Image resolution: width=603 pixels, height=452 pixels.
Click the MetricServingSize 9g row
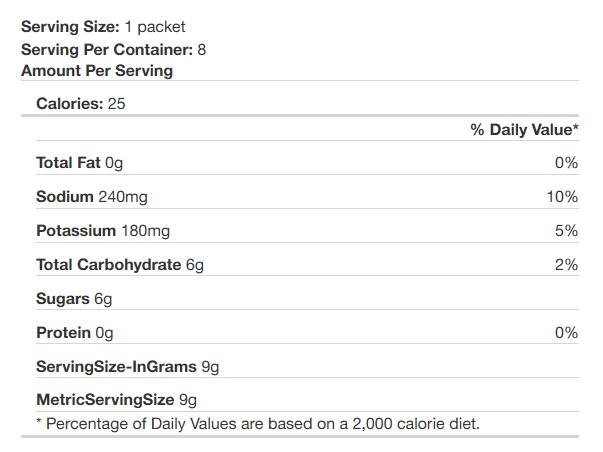pyautogui.click(x=308, y=400)
